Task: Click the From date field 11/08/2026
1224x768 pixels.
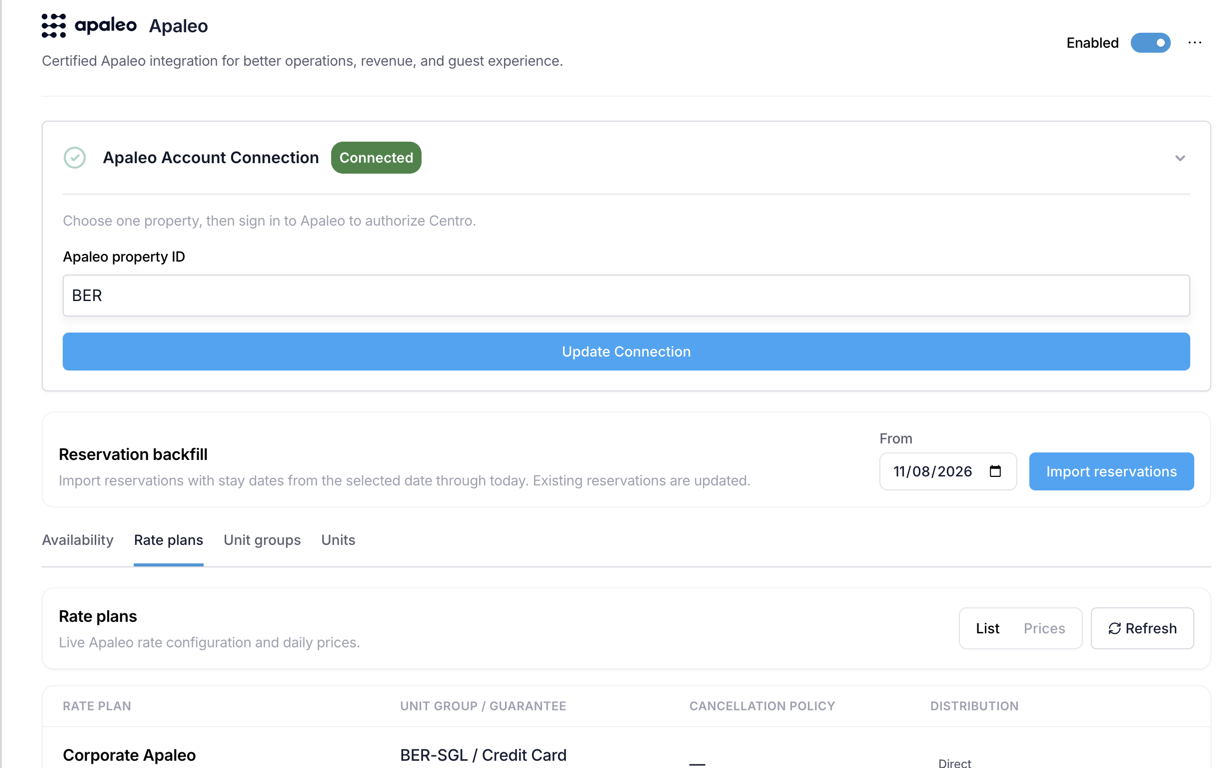Action: point(947,471)
